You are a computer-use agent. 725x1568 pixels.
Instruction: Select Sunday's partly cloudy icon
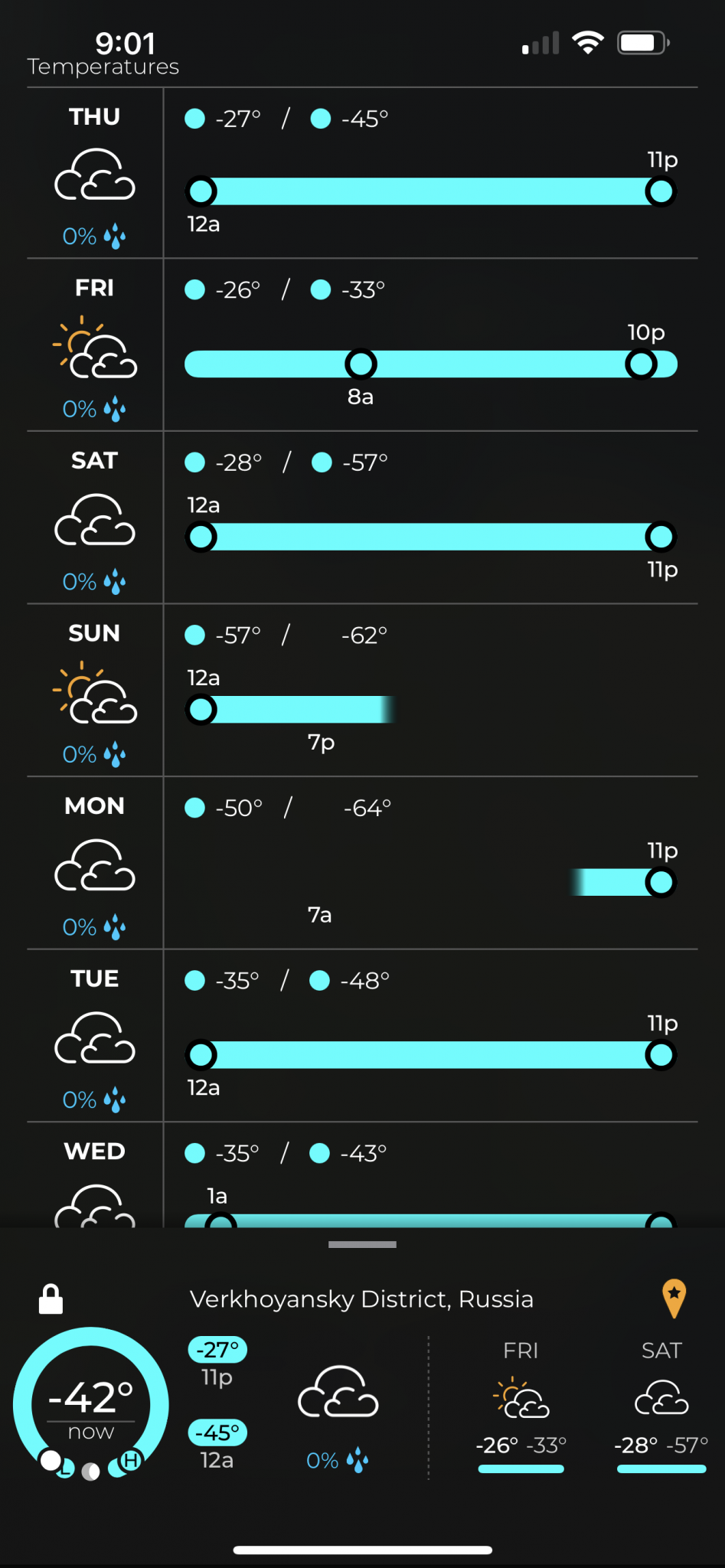[x=95, y=693]
